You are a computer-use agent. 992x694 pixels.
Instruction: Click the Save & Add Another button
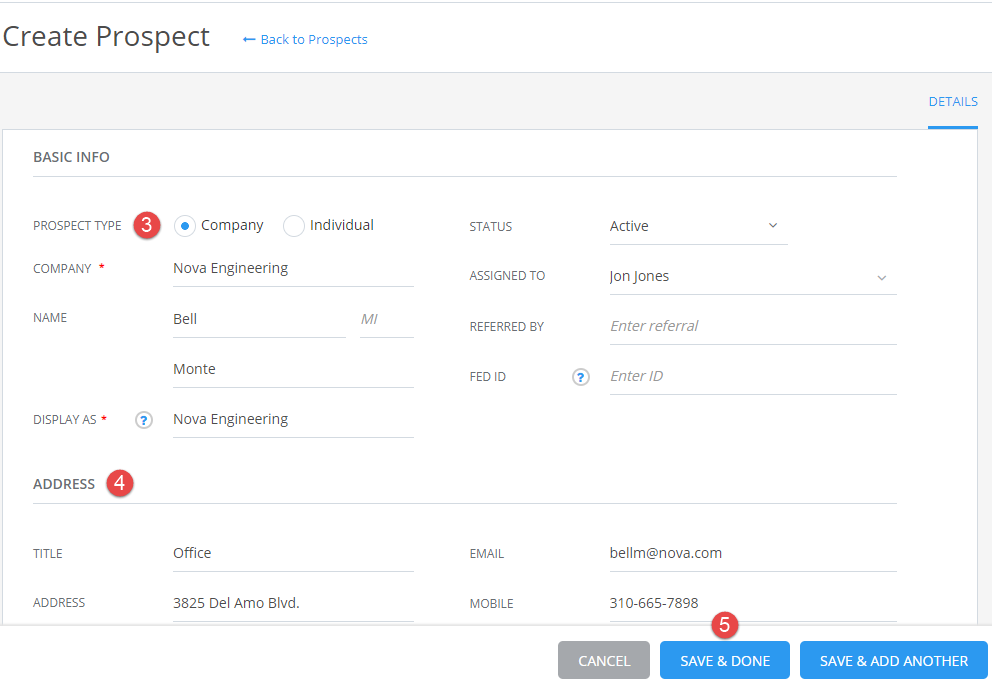pos(893,660)
